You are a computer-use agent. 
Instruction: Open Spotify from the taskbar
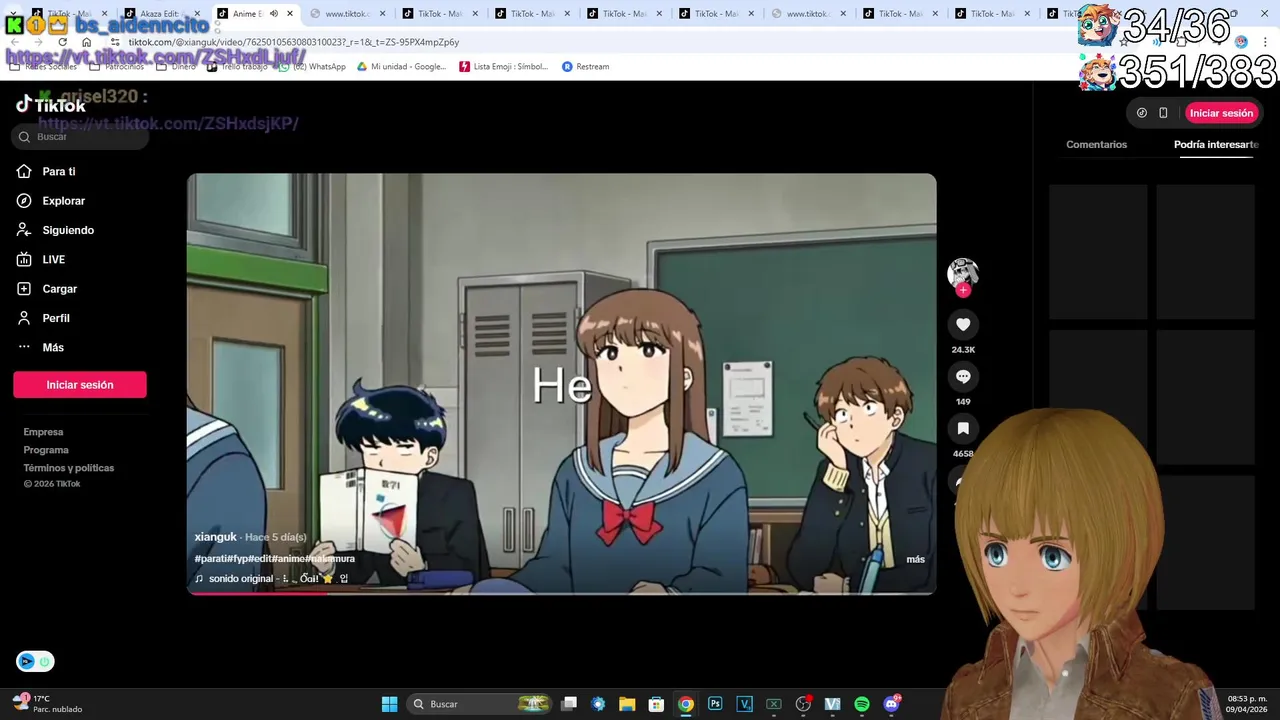click(862, 704)
